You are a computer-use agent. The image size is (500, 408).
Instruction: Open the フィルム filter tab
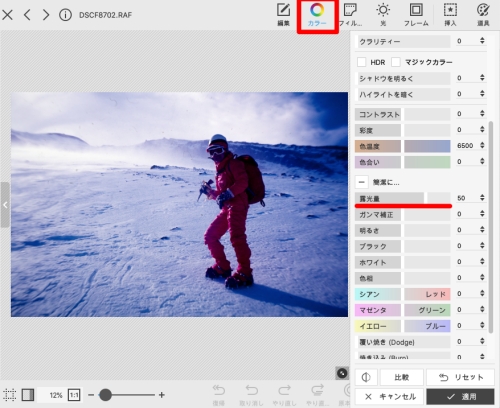(350, 14)
